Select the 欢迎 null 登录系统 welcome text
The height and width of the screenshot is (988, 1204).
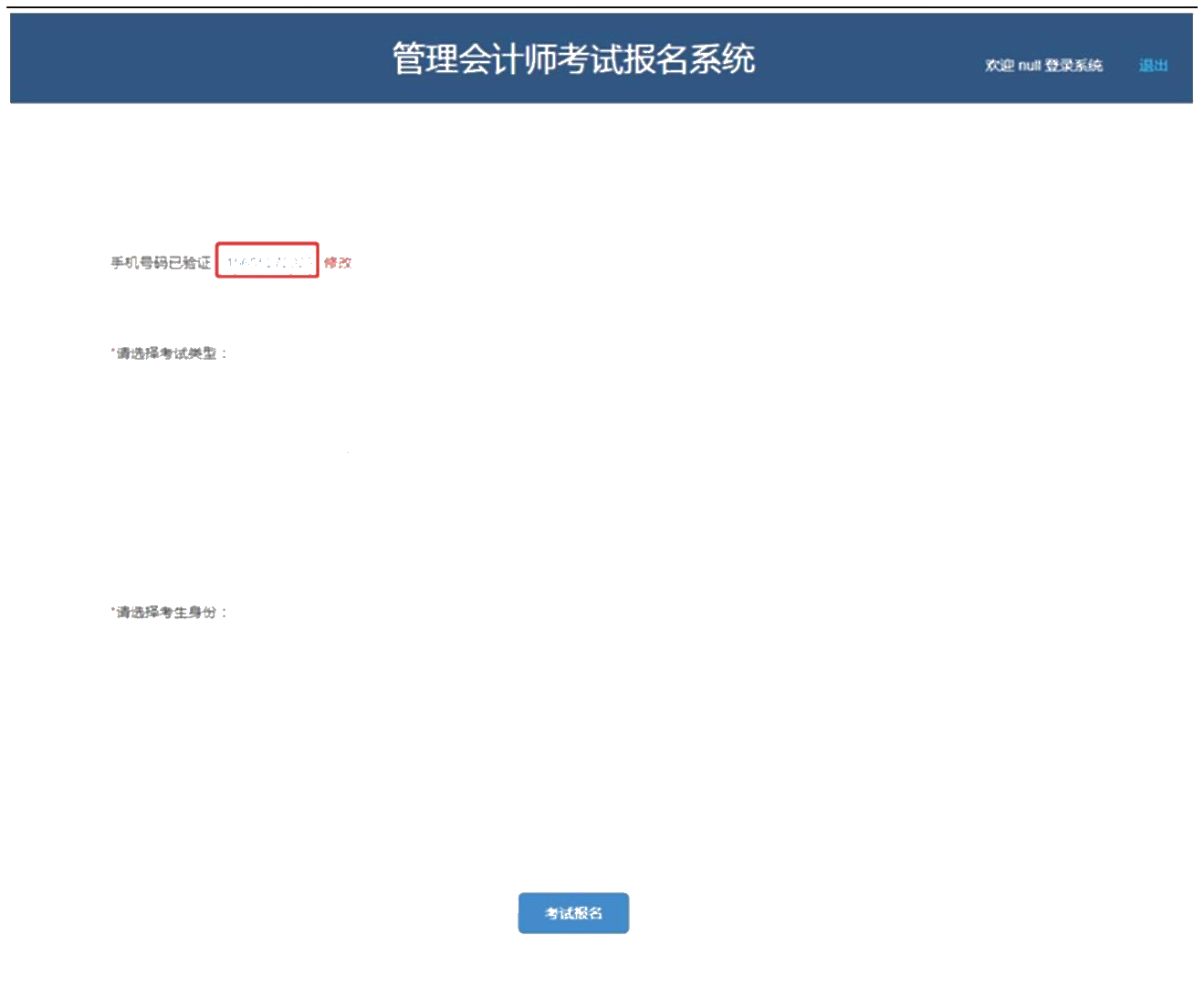pos(1043,65)
